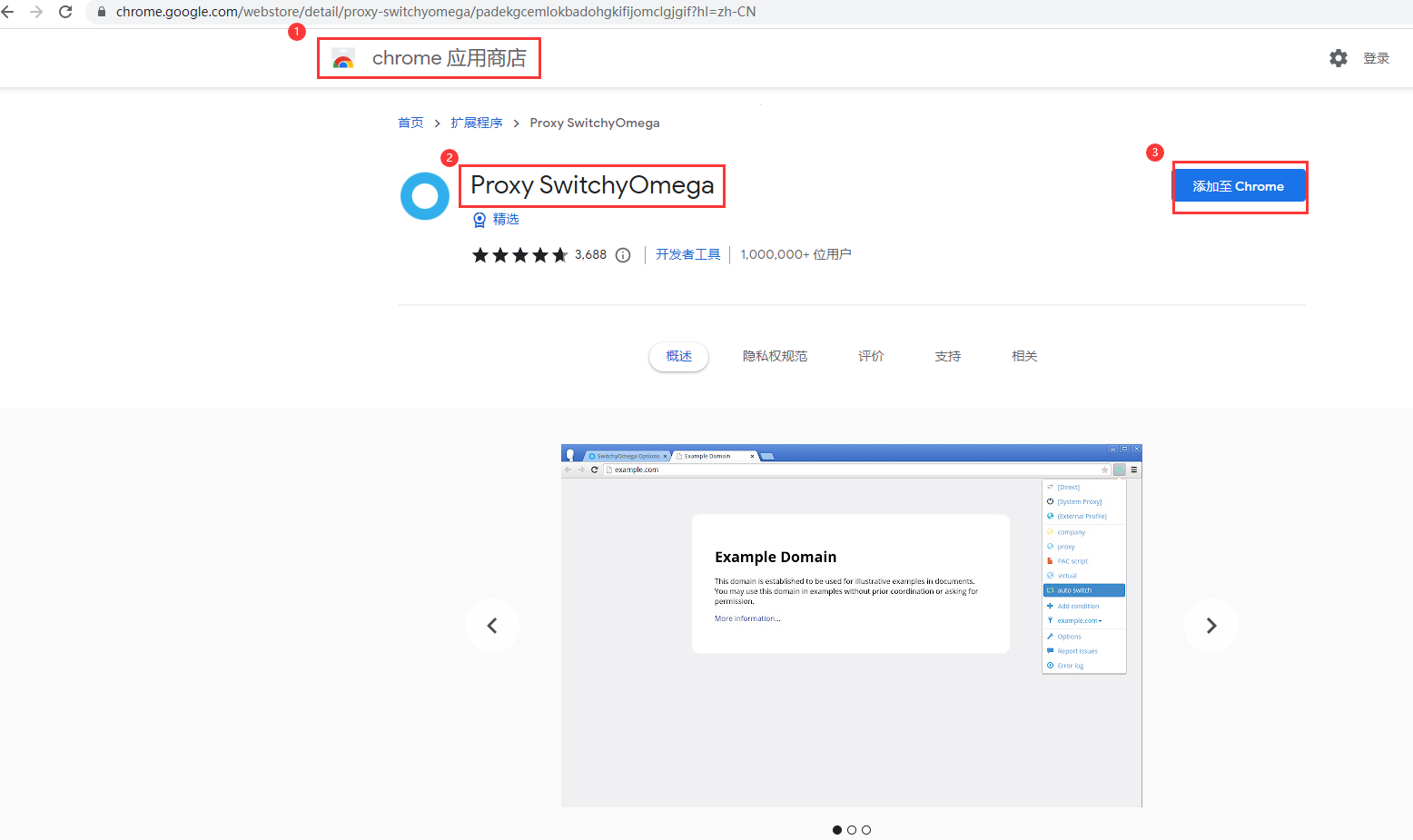The width and height of the screenshot is (1413, 840).
Task: Show next screenshot with right arrow
Action: point(1211,626)
